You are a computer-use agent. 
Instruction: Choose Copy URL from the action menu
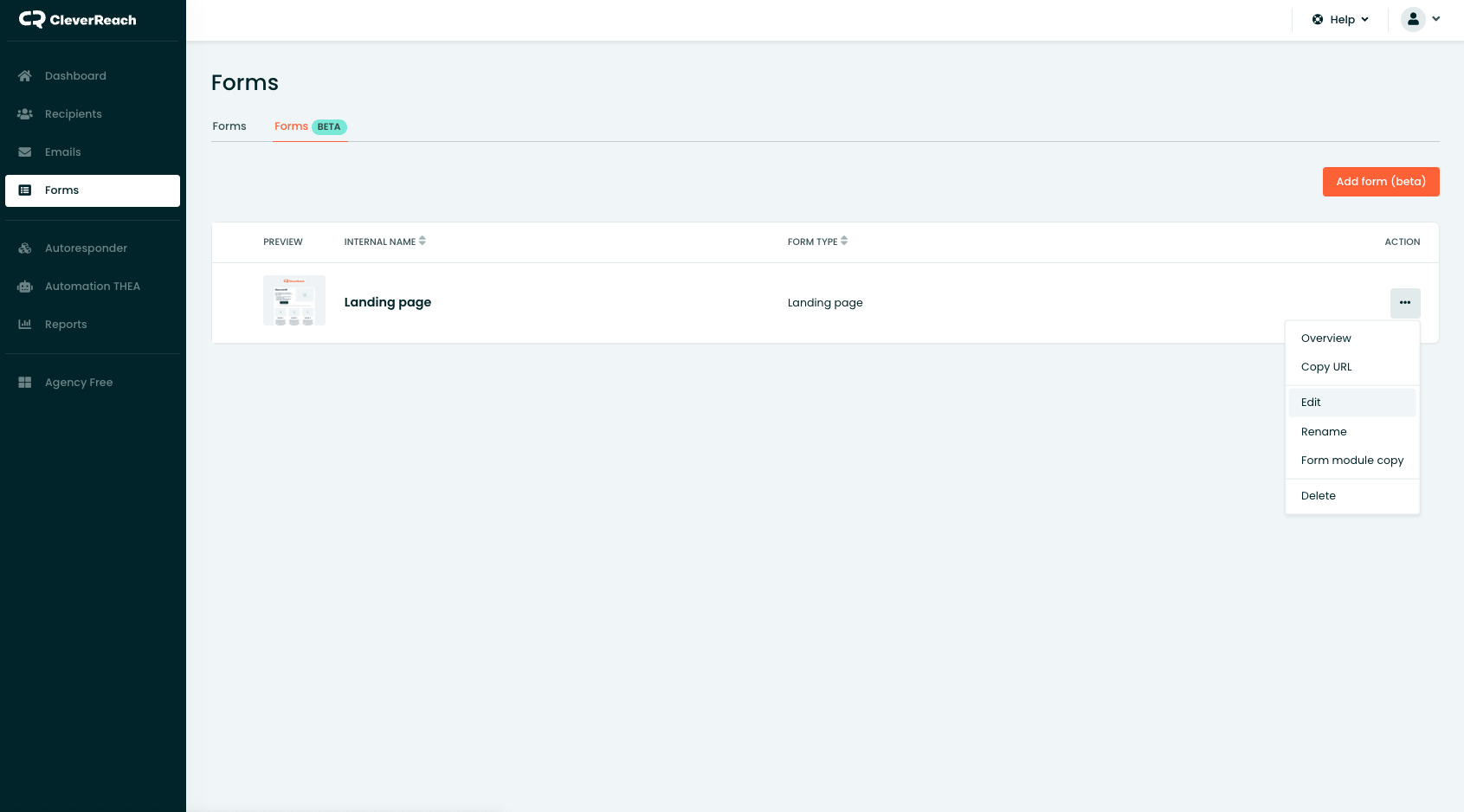pos(1352,367)
